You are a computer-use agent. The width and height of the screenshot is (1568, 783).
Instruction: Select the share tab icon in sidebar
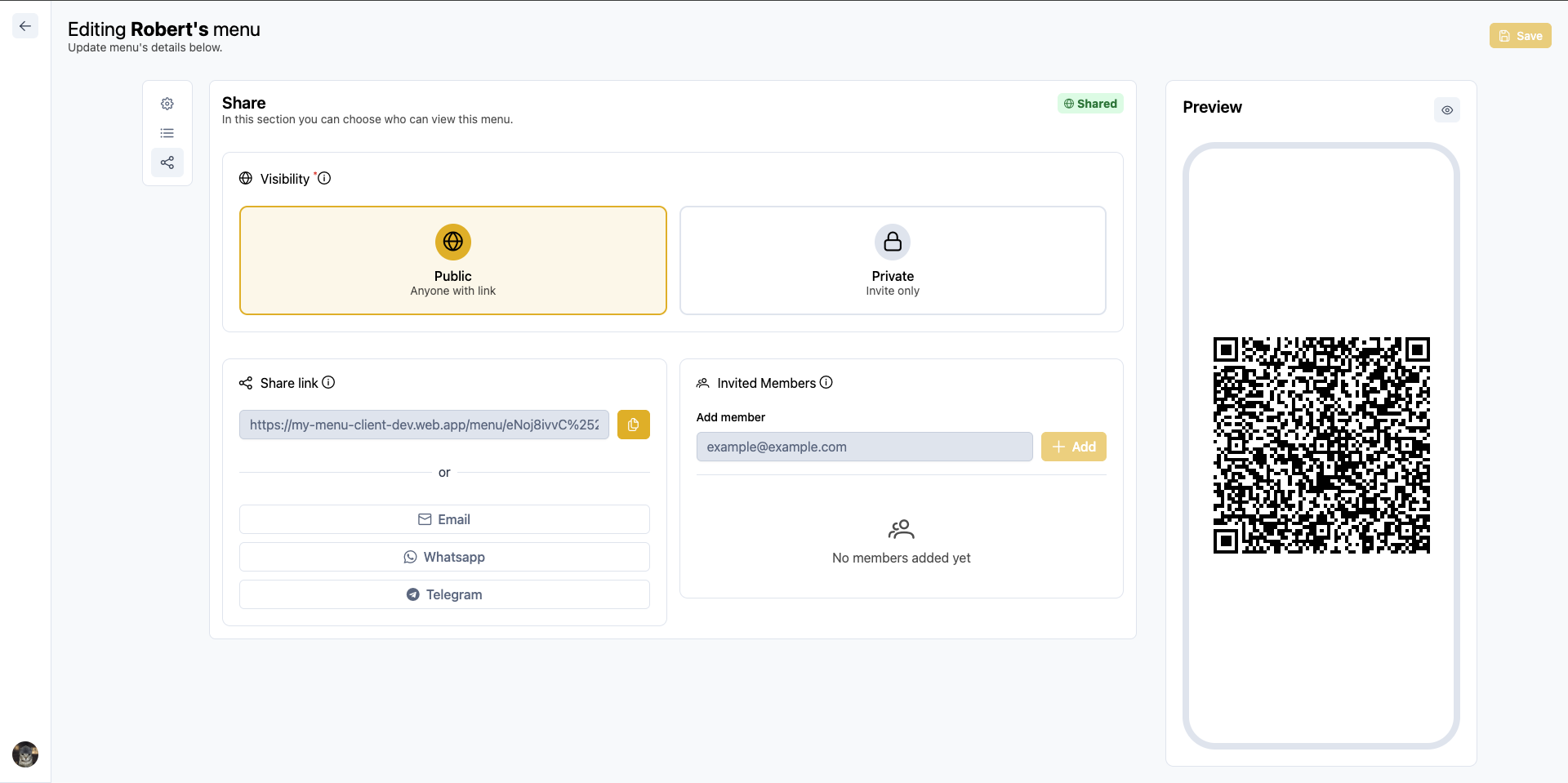coord(167,162)
